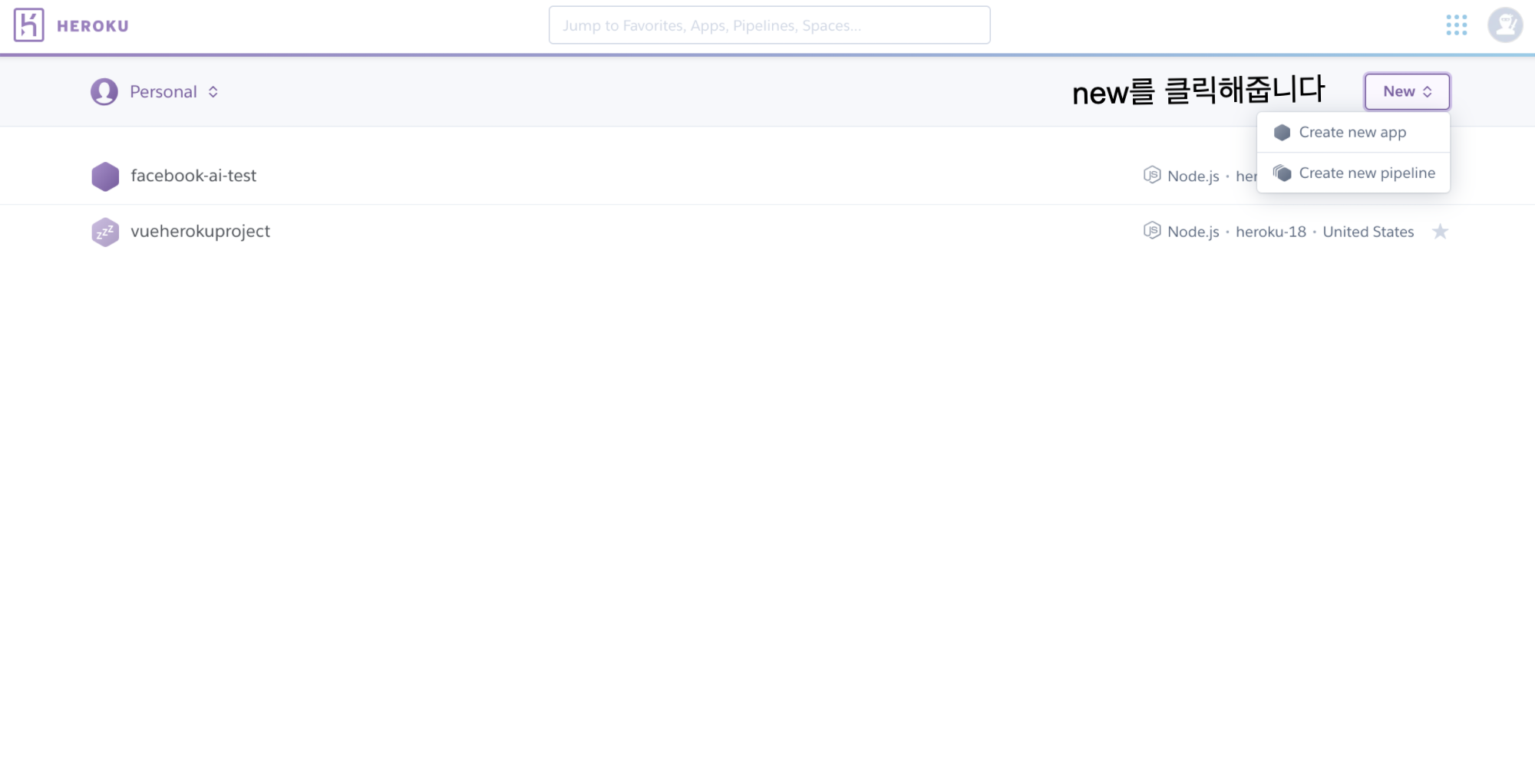Click the heroku-18 stack label

click(x=1271, y=232)
